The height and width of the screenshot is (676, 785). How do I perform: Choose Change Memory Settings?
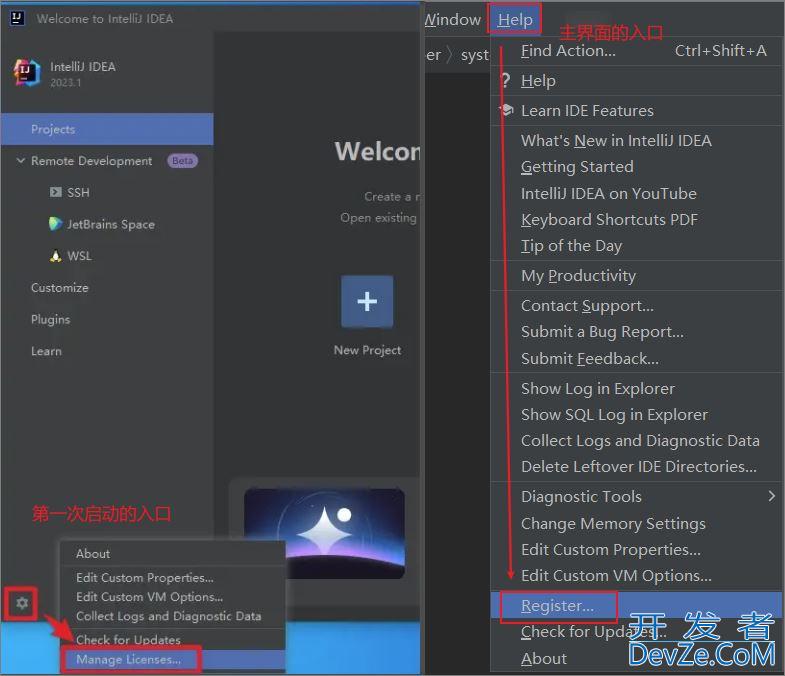636,523
